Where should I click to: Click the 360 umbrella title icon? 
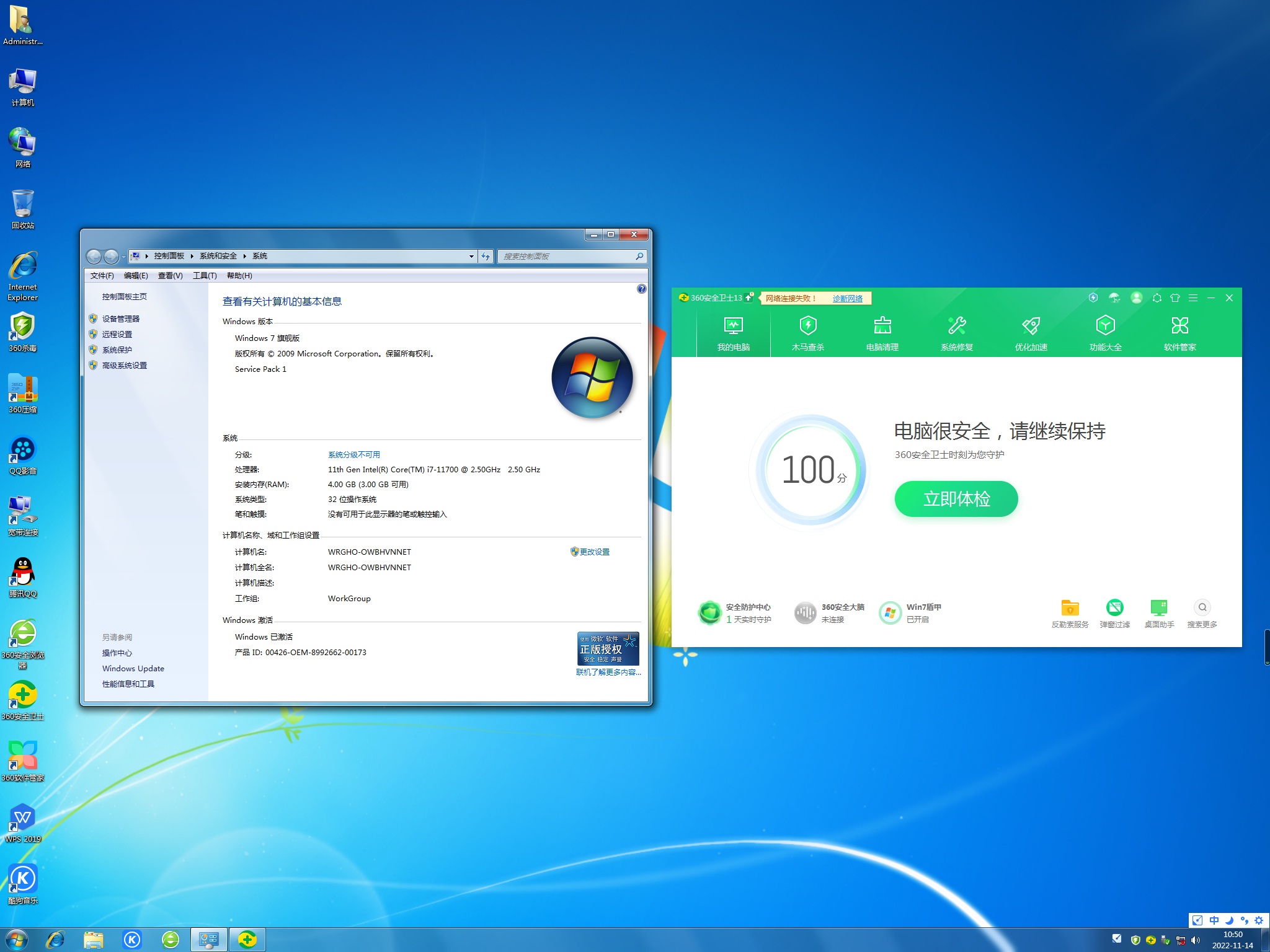(x=1114, y=297)
